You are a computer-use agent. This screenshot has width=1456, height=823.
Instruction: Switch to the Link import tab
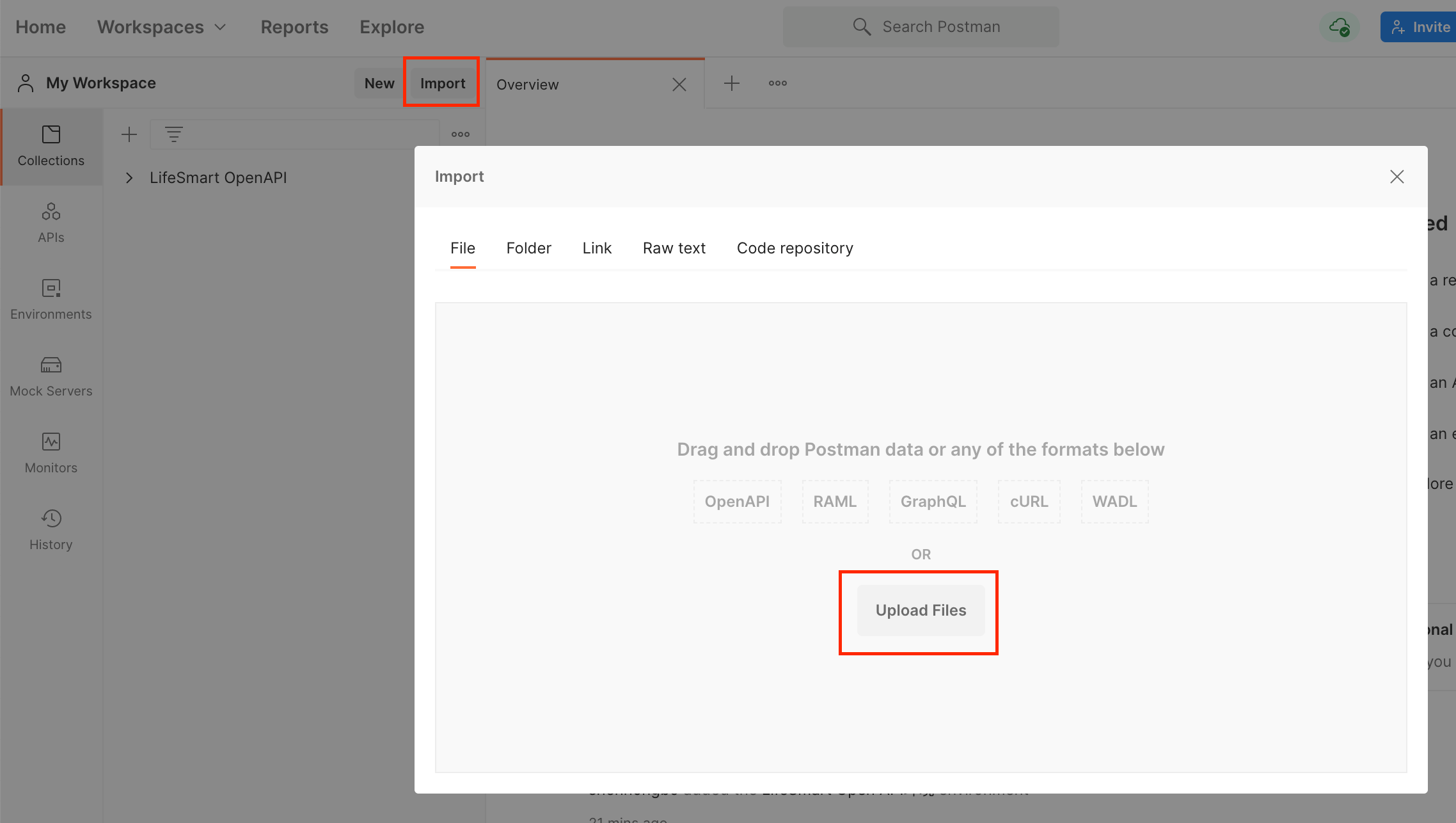click(x=597, y=248)
